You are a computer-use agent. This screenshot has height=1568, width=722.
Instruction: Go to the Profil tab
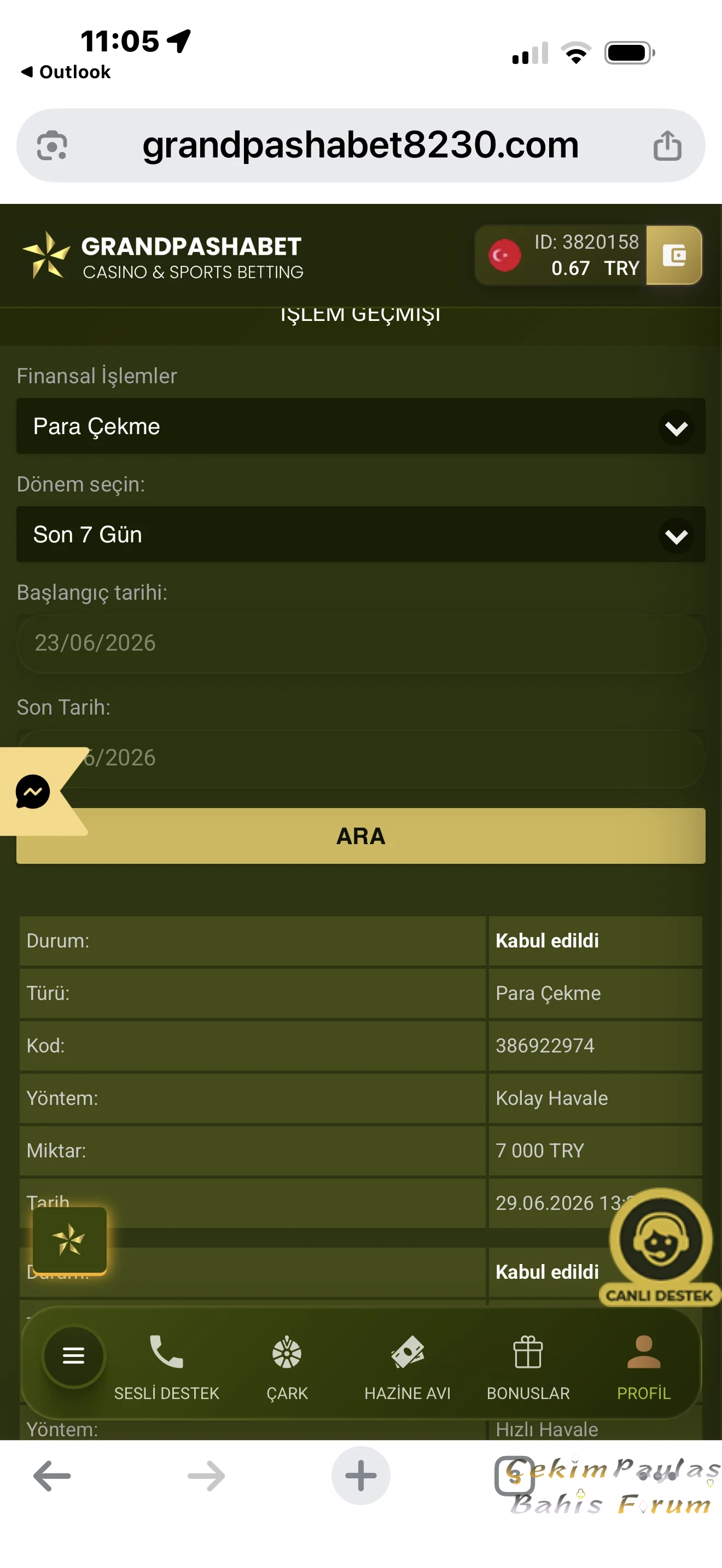pos(643,1366)
